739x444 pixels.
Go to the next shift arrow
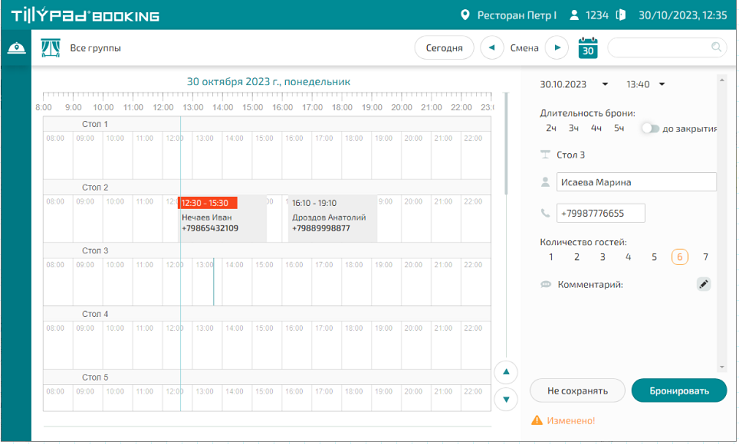coord(558,47)
